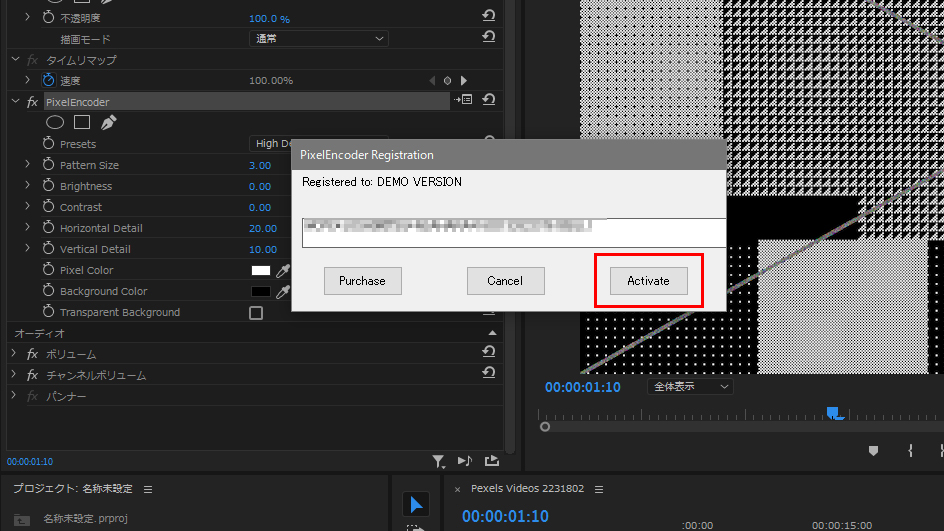
Task: Open the プロジェクト panel menu
Action: pos(148,489)
